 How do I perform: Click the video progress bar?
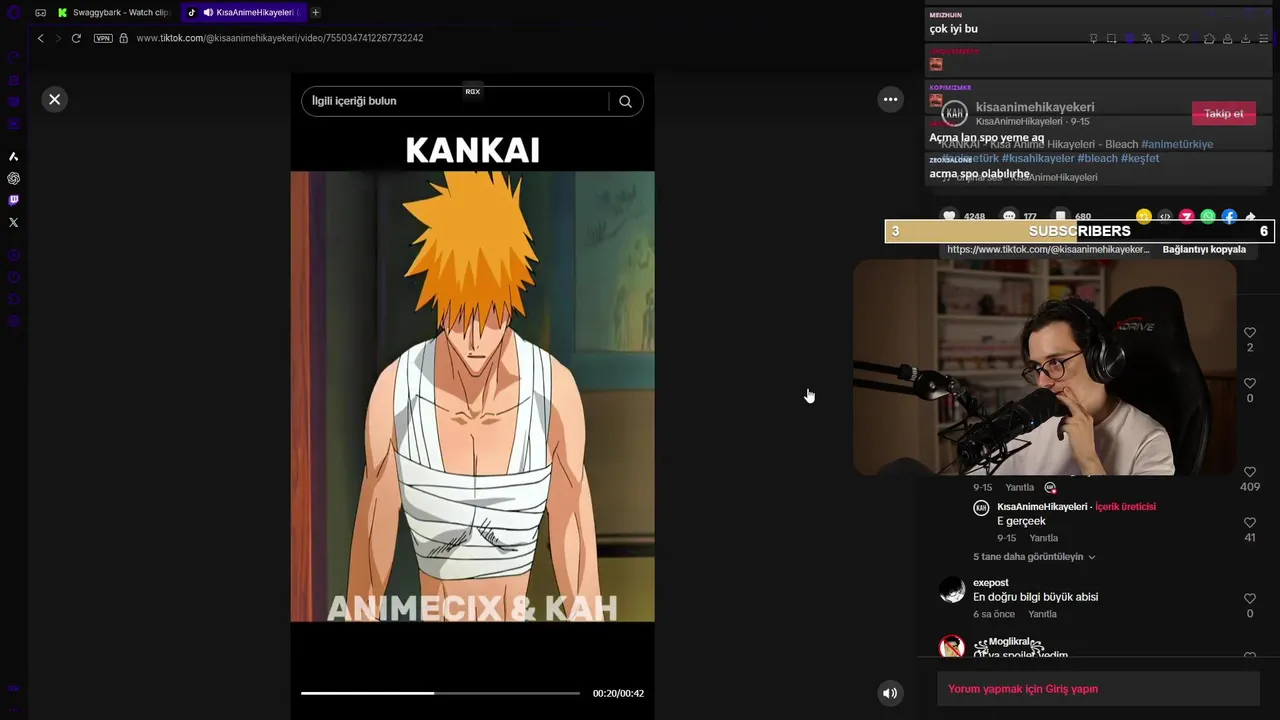[x=440, y=693]
